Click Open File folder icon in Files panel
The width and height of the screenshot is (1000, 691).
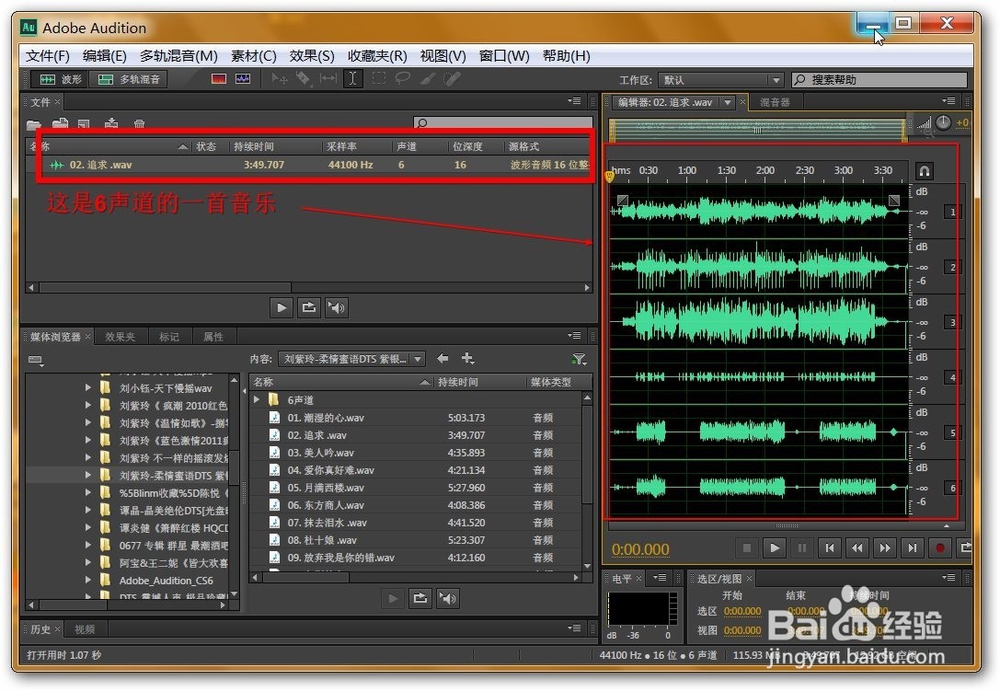(34, 124)
